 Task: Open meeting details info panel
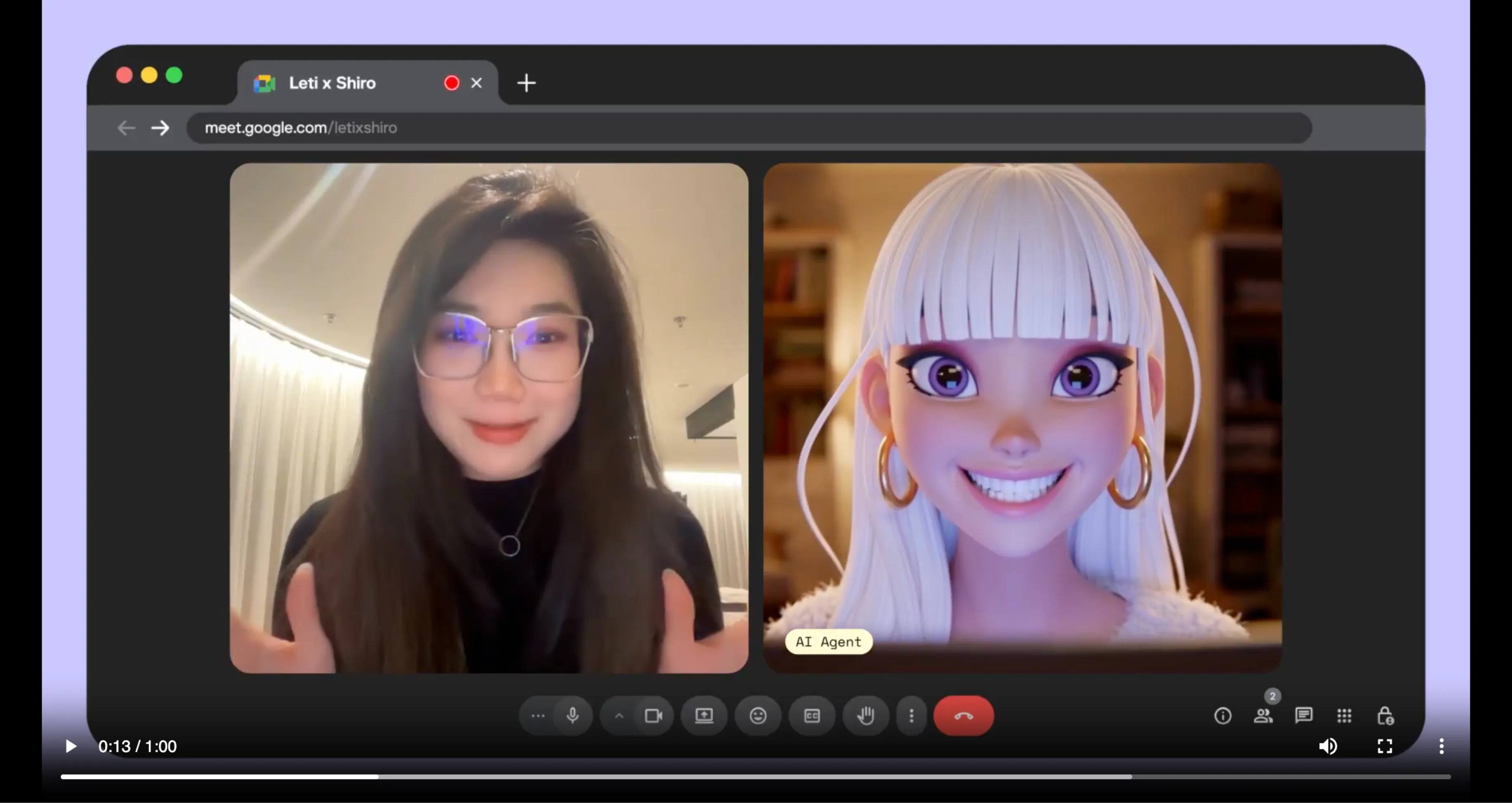click(x=1222, y=716)
